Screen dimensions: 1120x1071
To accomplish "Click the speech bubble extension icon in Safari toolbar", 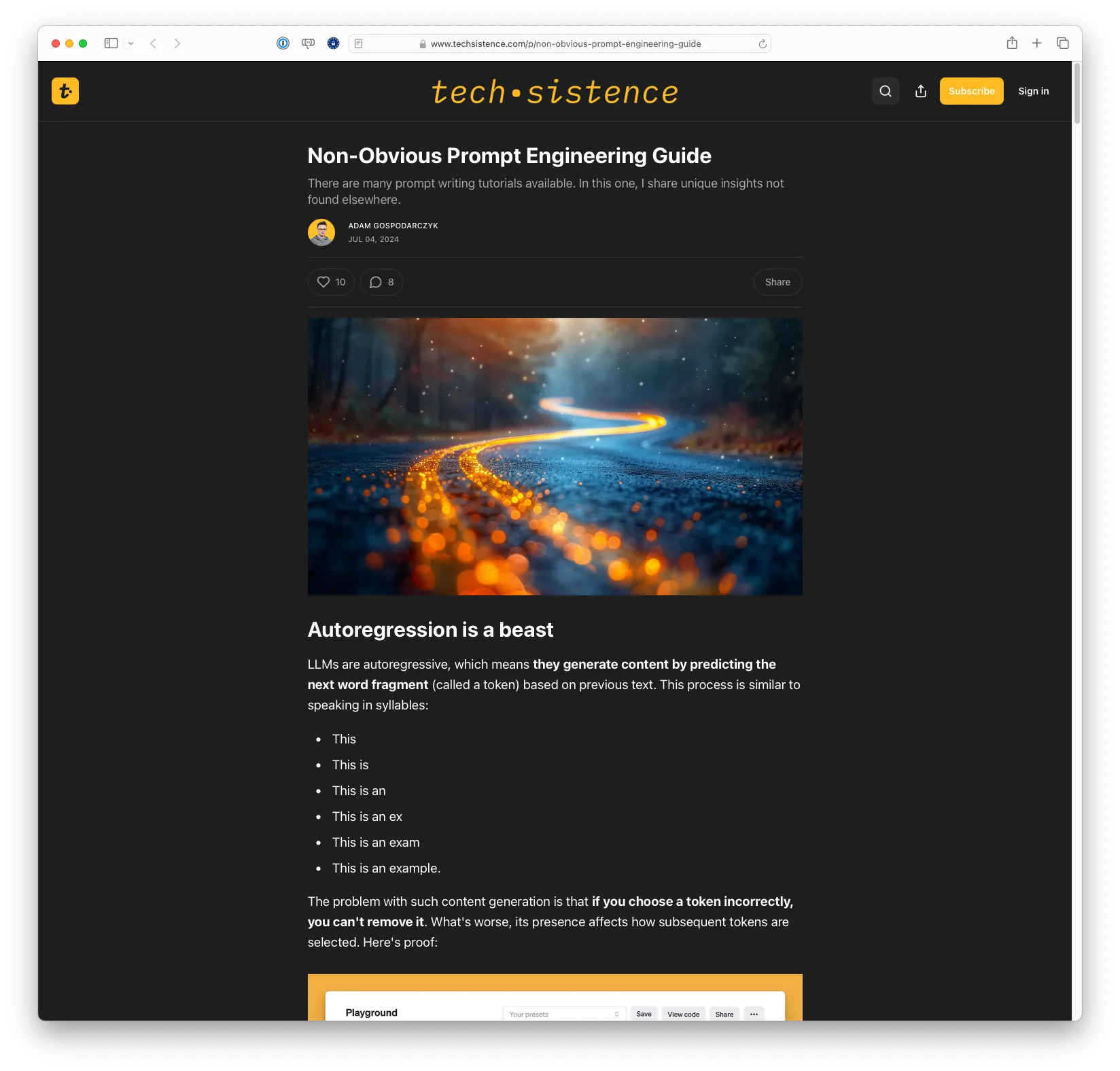I will (x=309, y=43).
